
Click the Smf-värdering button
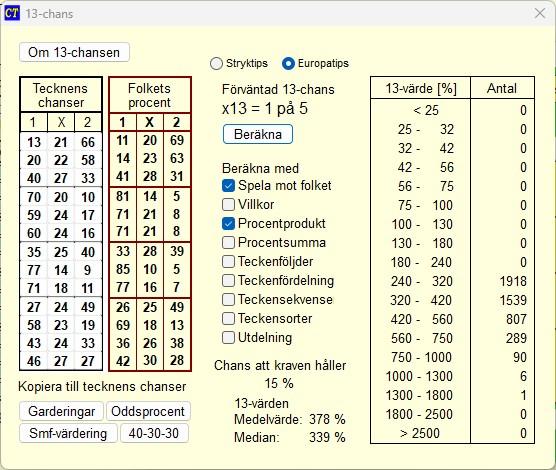pyautogui.click(x=68, y=433)
